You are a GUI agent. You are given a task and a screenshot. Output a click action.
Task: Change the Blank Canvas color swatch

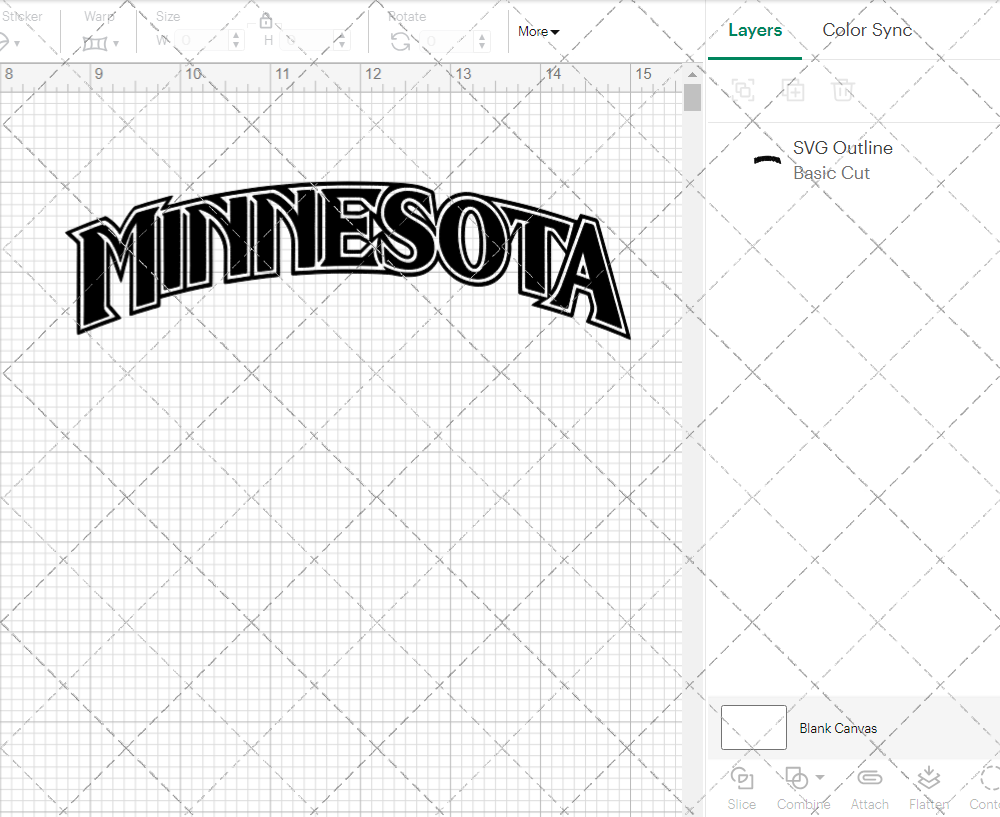coord(753,728)
